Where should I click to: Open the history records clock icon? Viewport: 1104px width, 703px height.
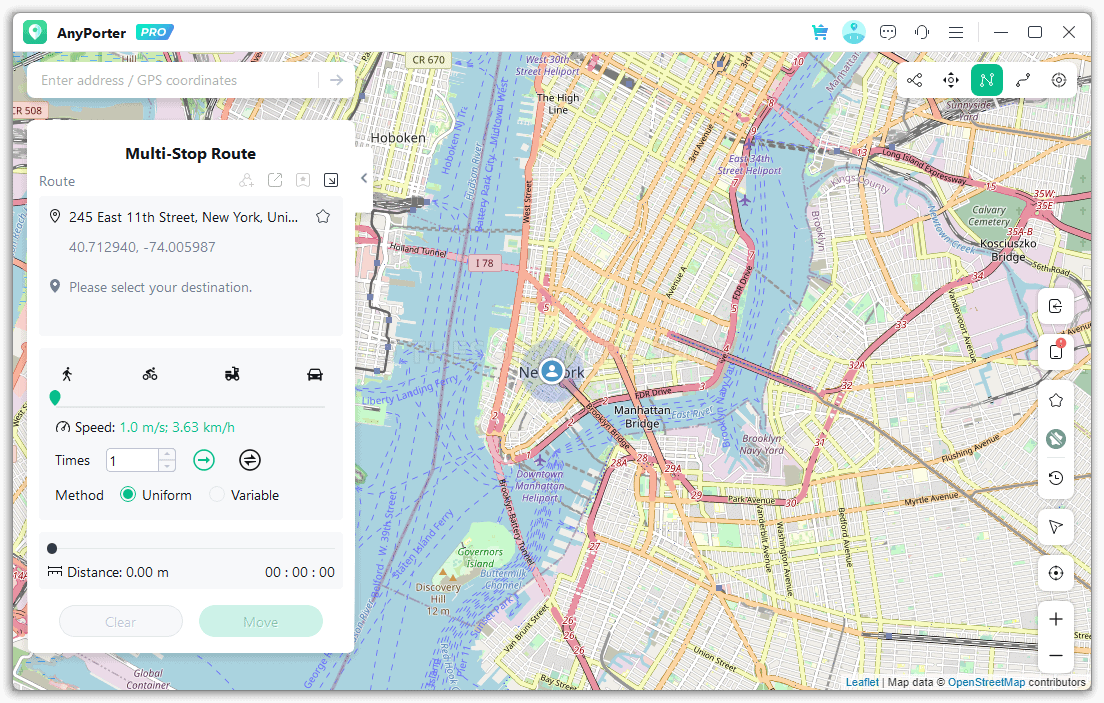pyautogui.click(x=1055, y=478)
